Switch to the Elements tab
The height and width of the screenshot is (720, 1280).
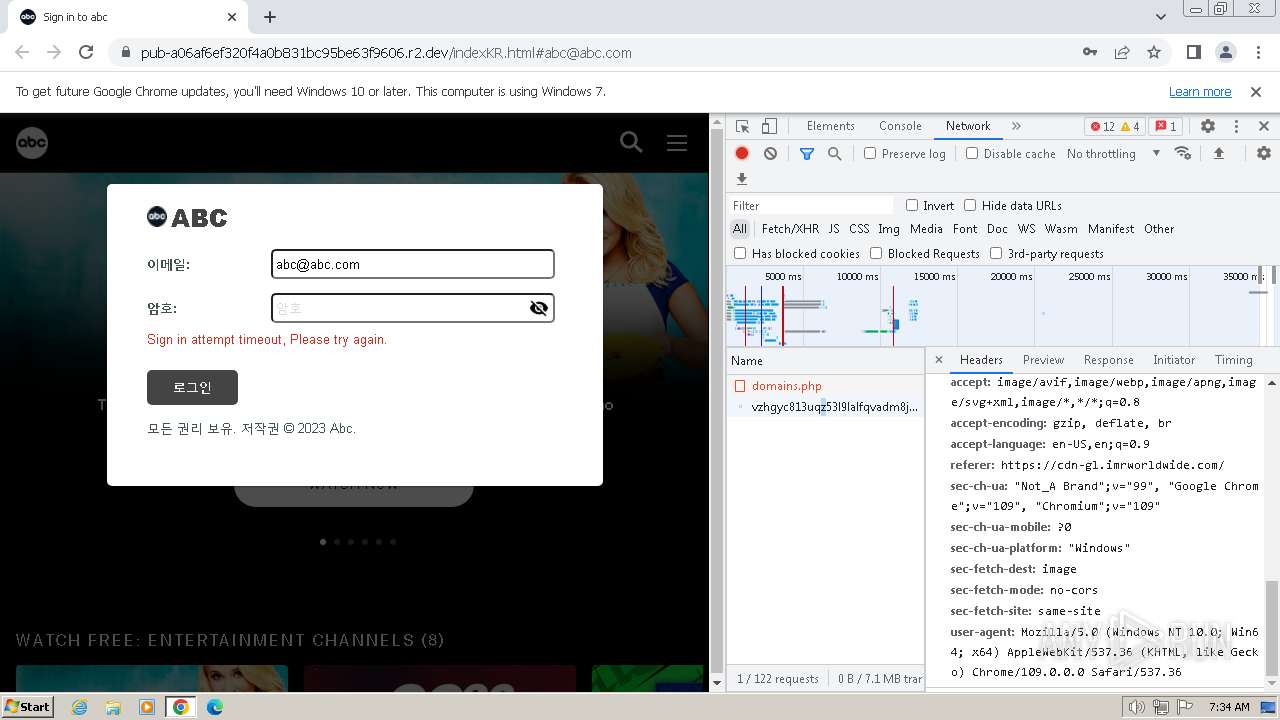coord(830,126)
